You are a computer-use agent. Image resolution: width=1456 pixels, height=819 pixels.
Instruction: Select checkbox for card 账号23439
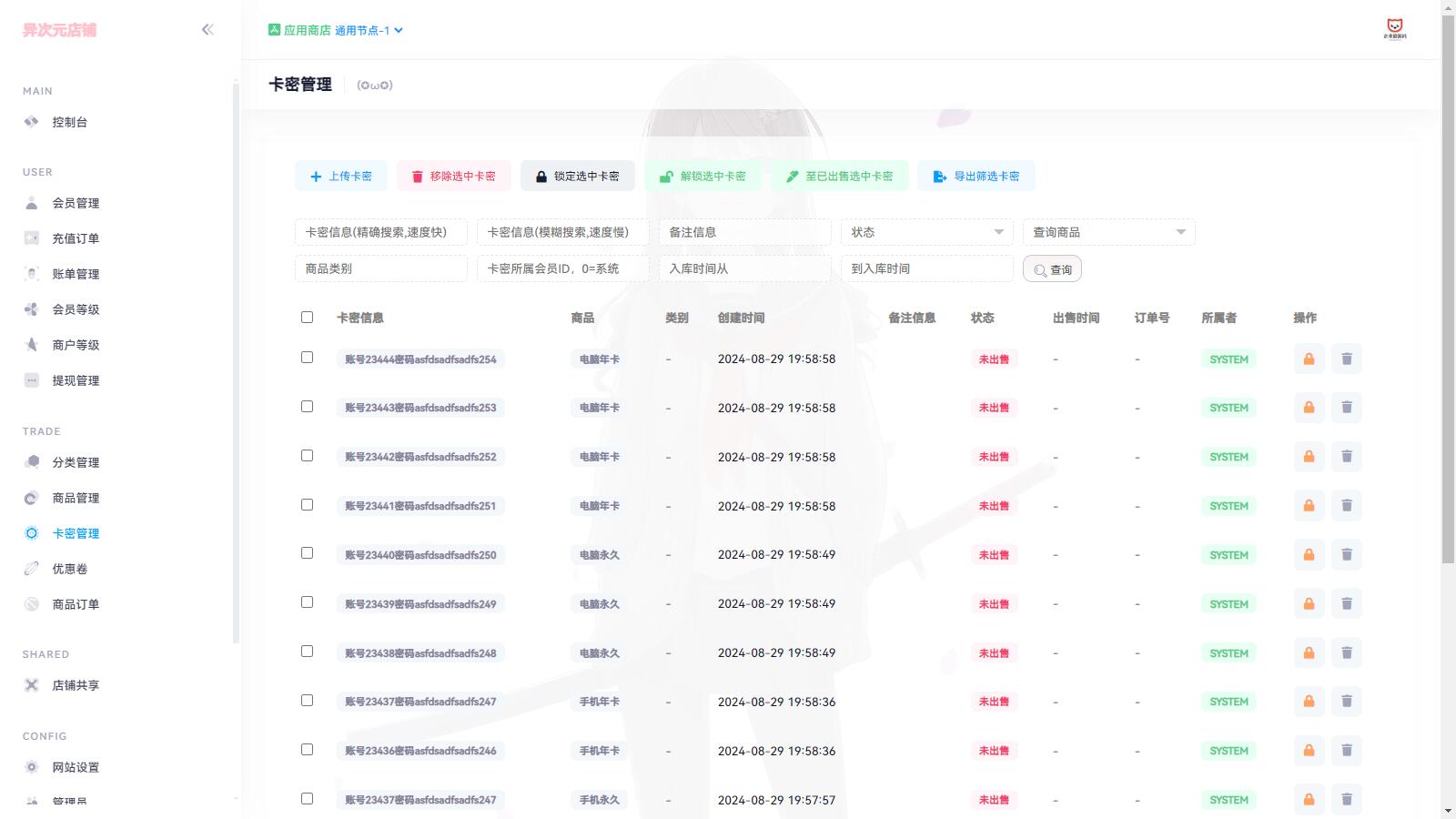(307, 602)
